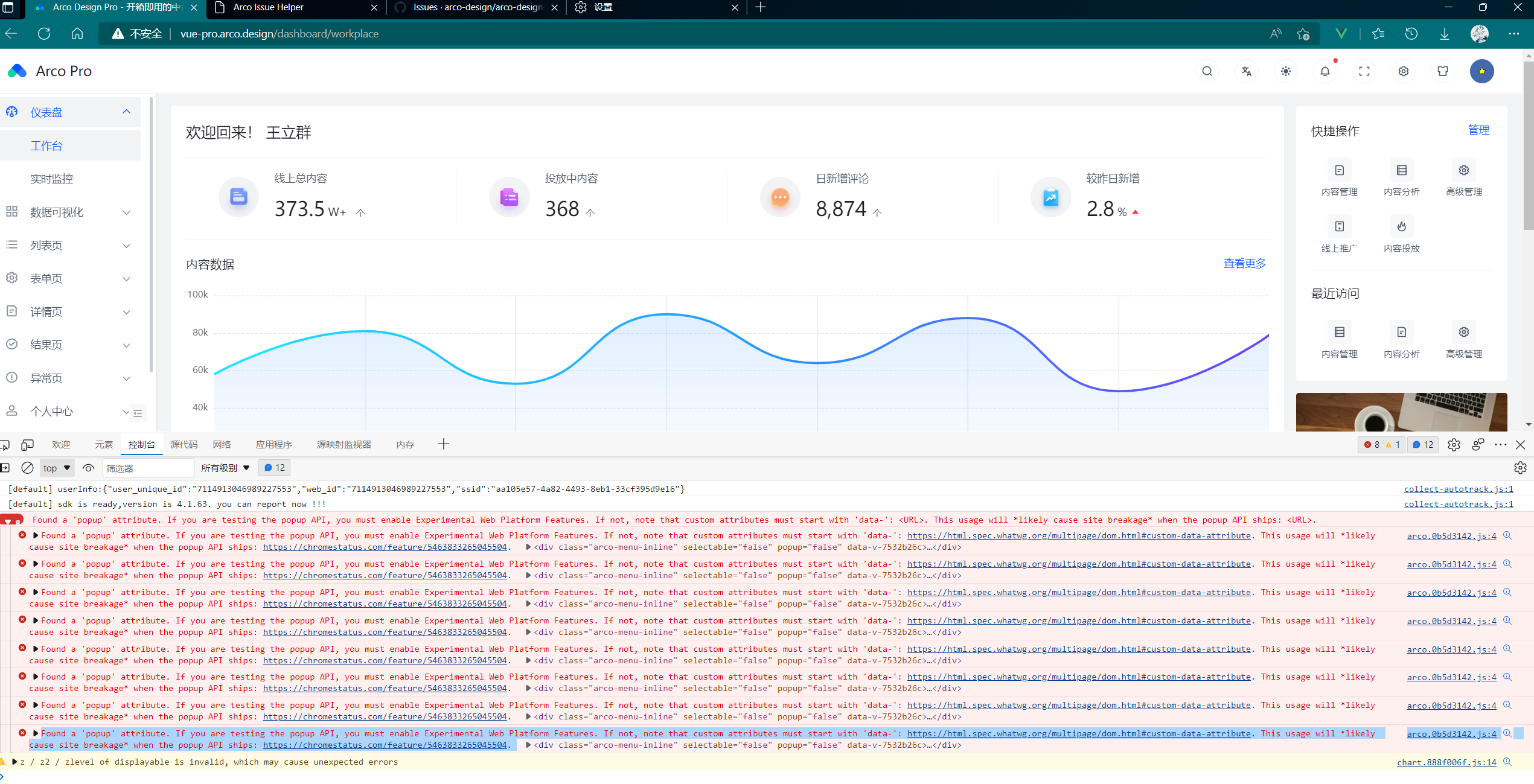Switch to the 源代码 DevTools tab
This screenshot has height=784, width=1534.
[x=184, y=445]
